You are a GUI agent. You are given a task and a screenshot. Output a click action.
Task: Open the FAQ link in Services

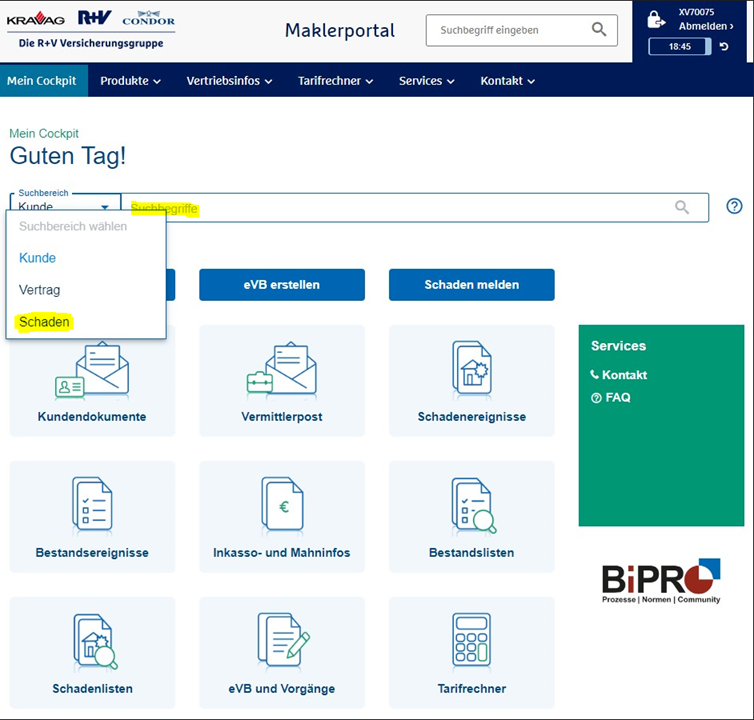(x=617, y=398)
